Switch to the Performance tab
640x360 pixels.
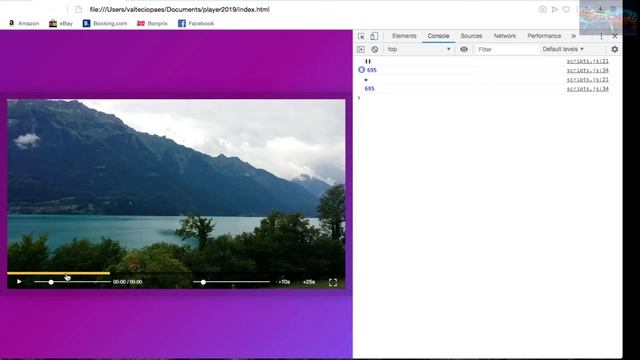point(544,36)
